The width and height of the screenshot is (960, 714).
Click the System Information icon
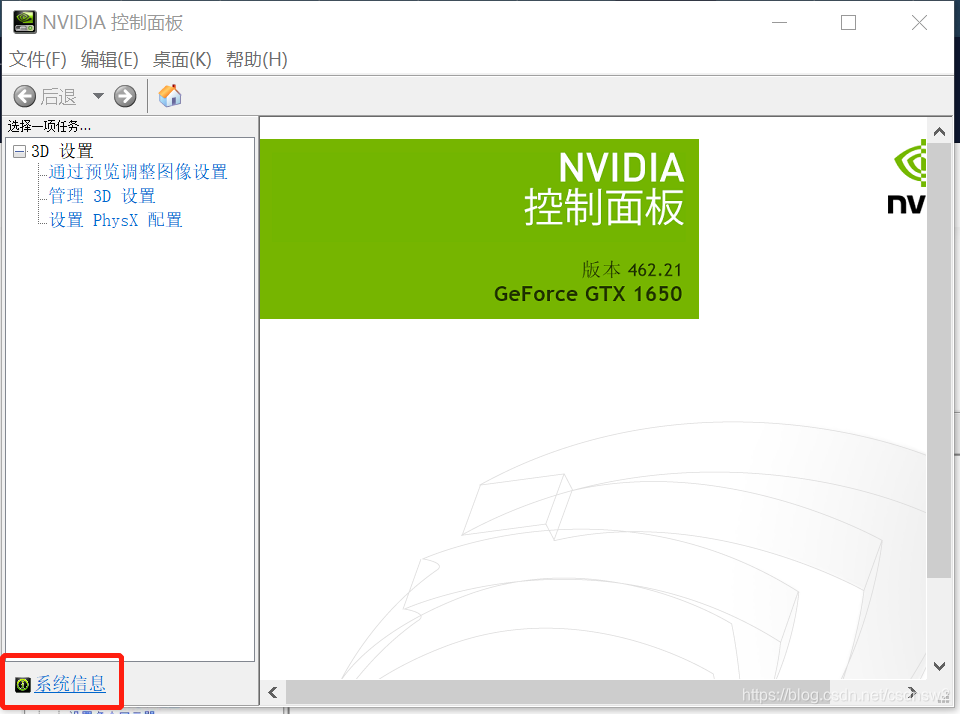[x=23, y=684]
